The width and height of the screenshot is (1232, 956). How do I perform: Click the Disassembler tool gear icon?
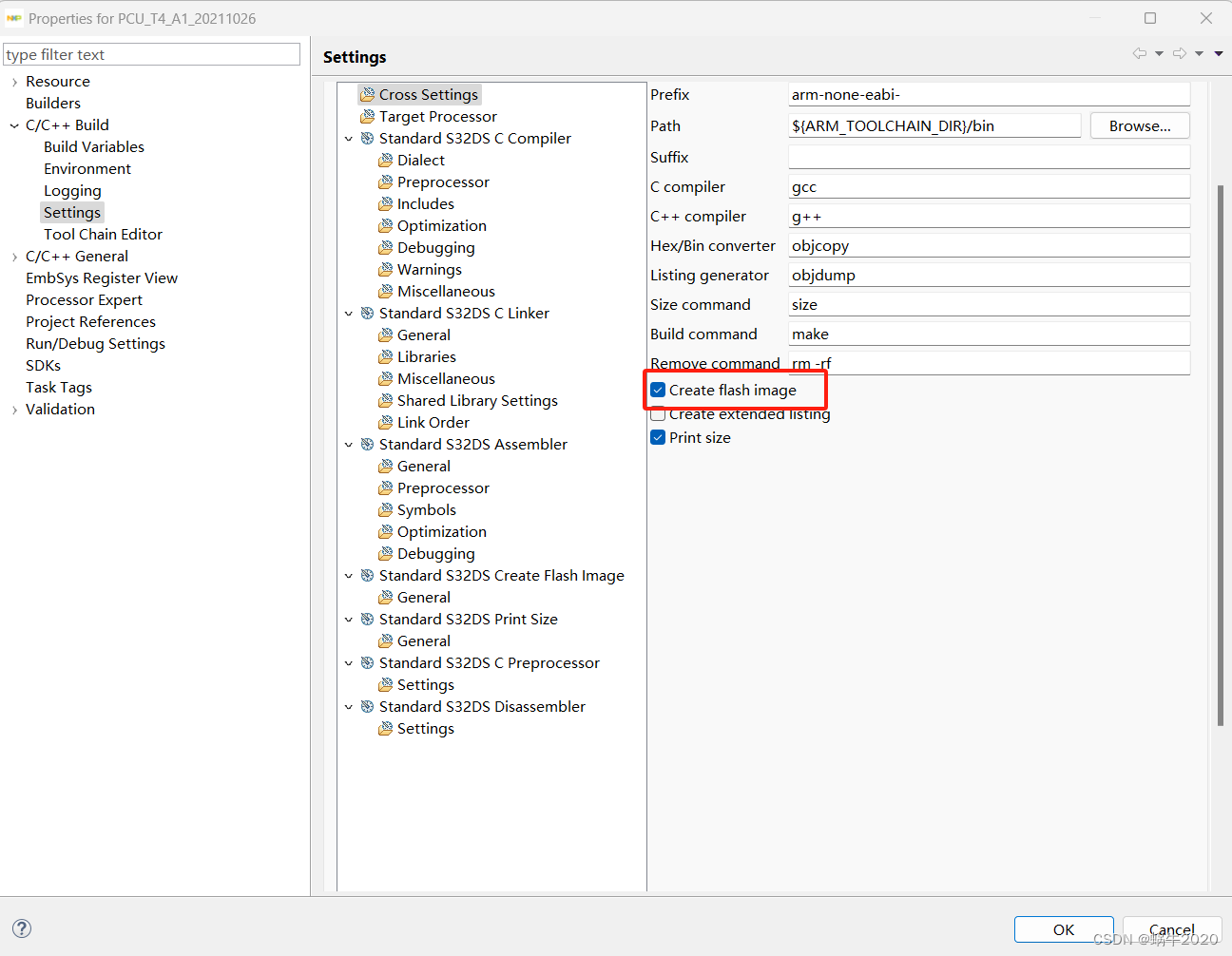click(367, 706)
